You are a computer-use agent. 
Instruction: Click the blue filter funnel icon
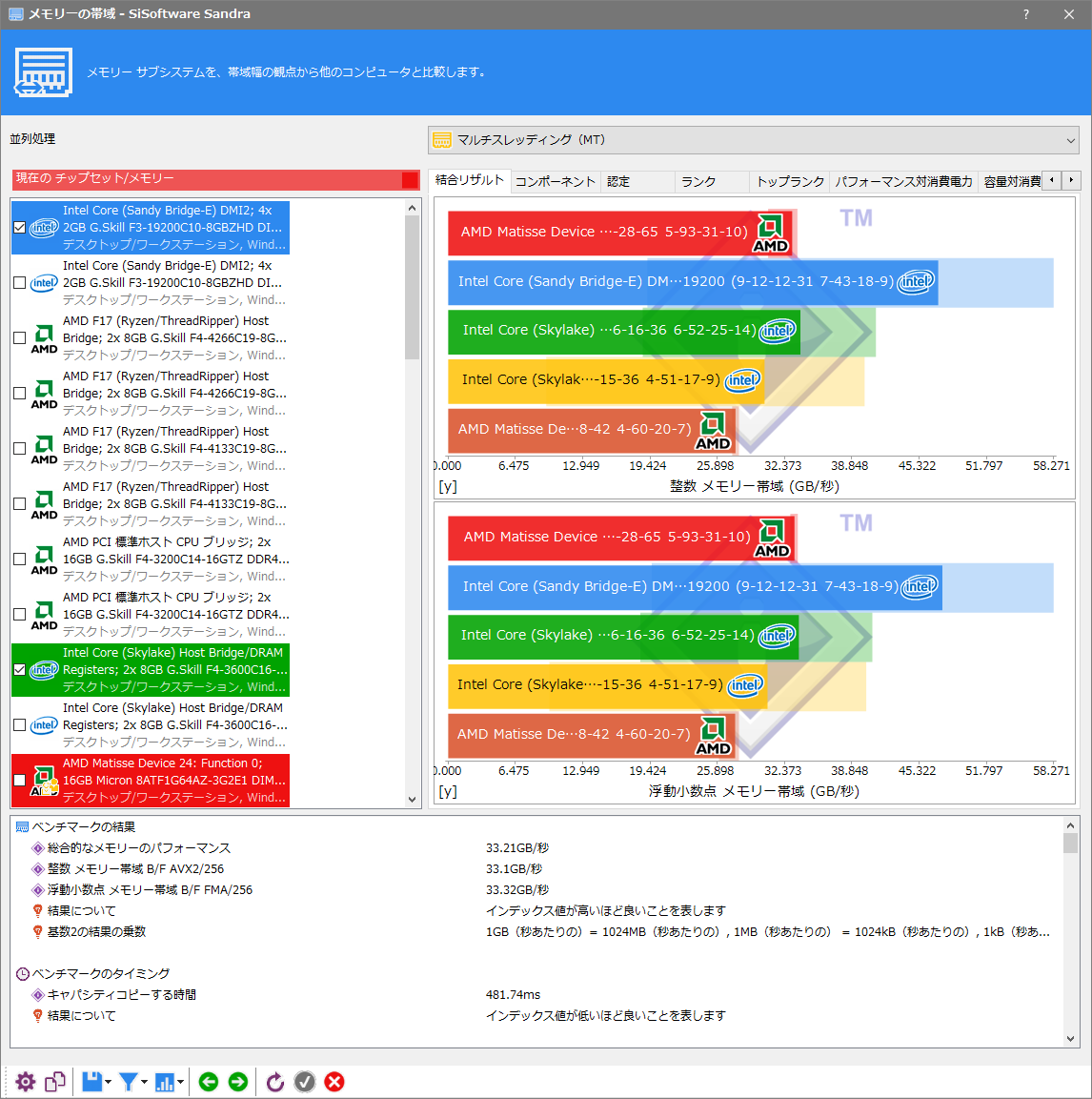pyautogui.click(x=129, y=1082)
